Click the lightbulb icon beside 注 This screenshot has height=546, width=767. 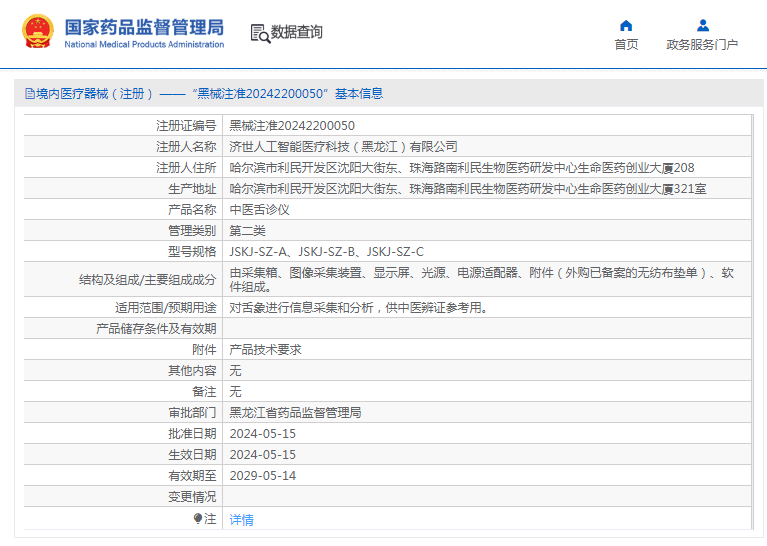click(x=198, y=518)
